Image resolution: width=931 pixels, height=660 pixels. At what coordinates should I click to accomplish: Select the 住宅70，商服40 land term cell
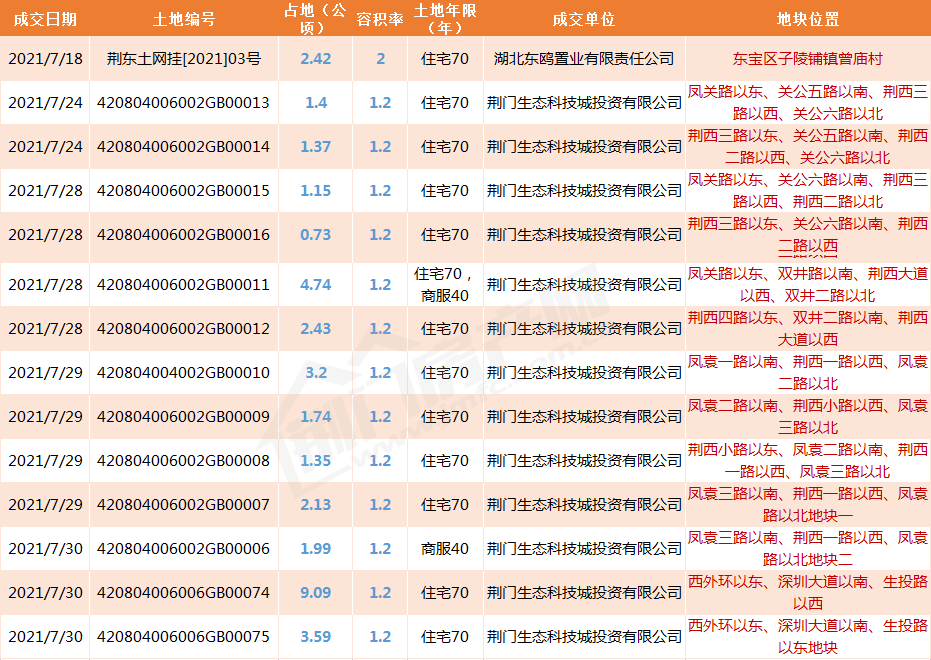click(444, 285)
